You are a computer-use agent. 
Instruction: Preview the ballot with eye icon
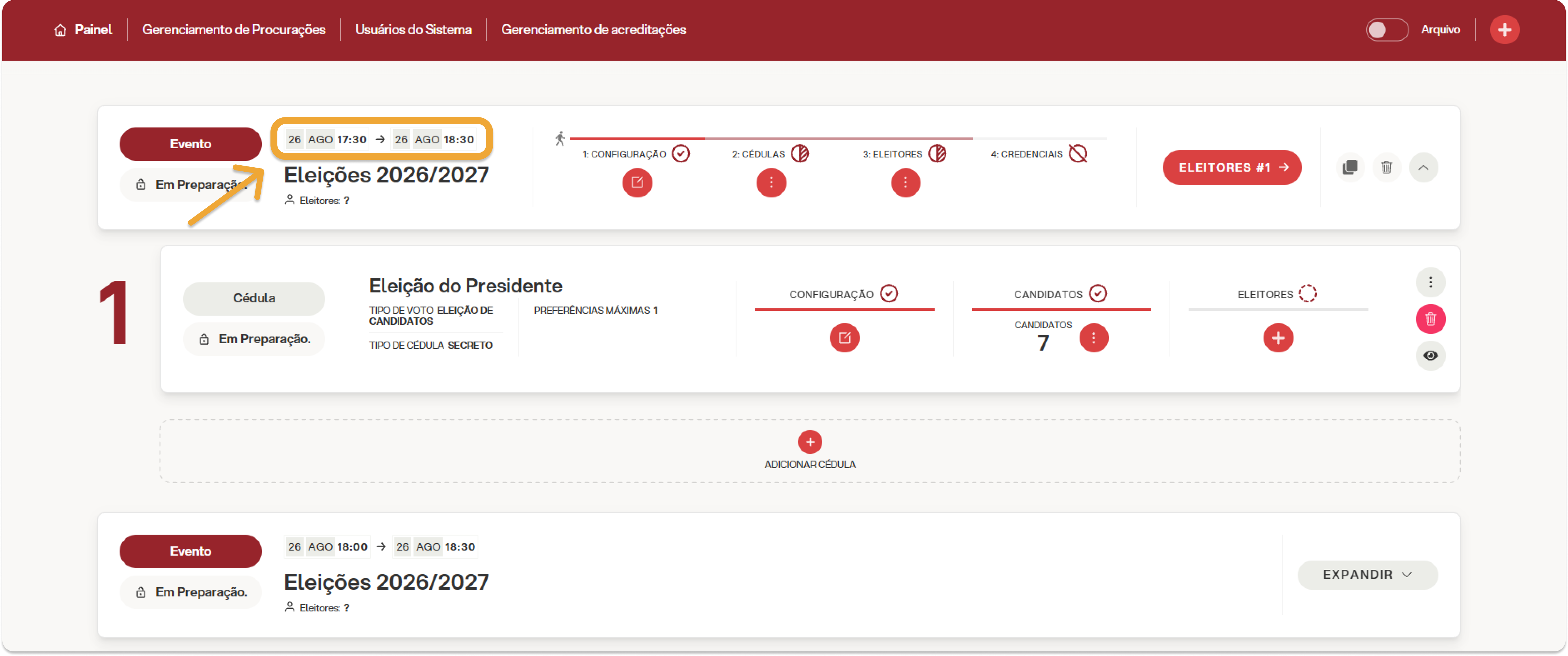1430,355
